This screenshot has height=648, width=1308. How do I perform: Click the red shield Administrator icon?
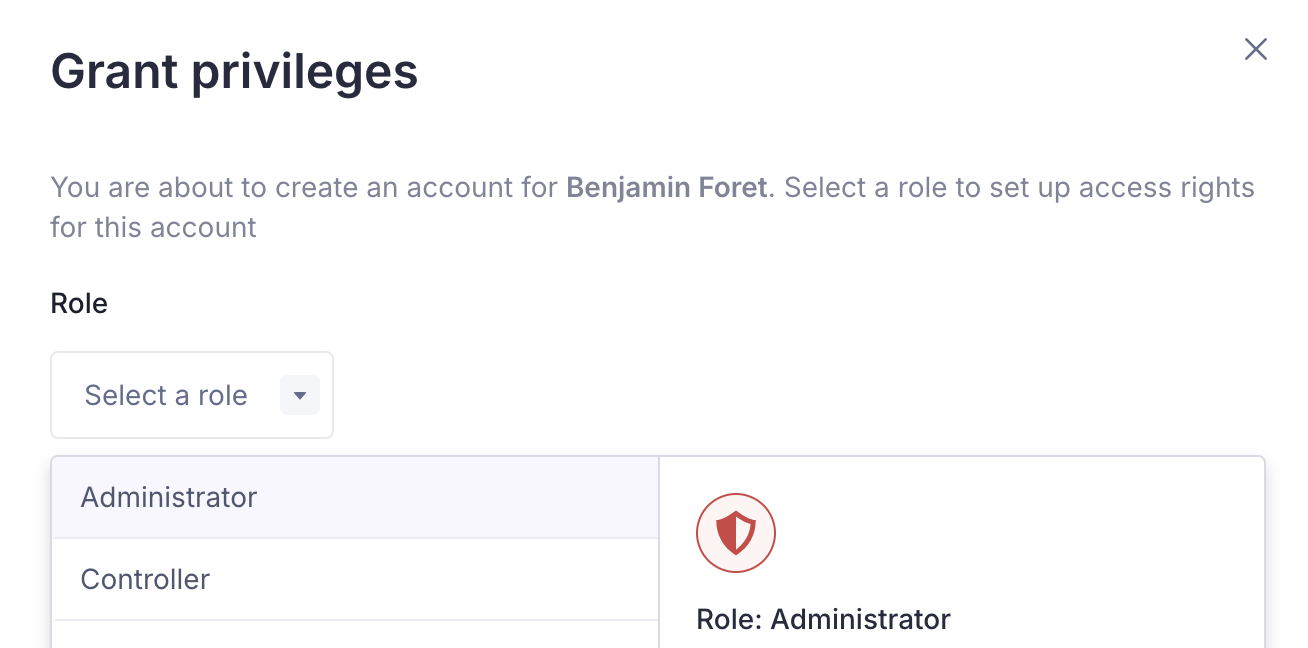click(735, 532)
